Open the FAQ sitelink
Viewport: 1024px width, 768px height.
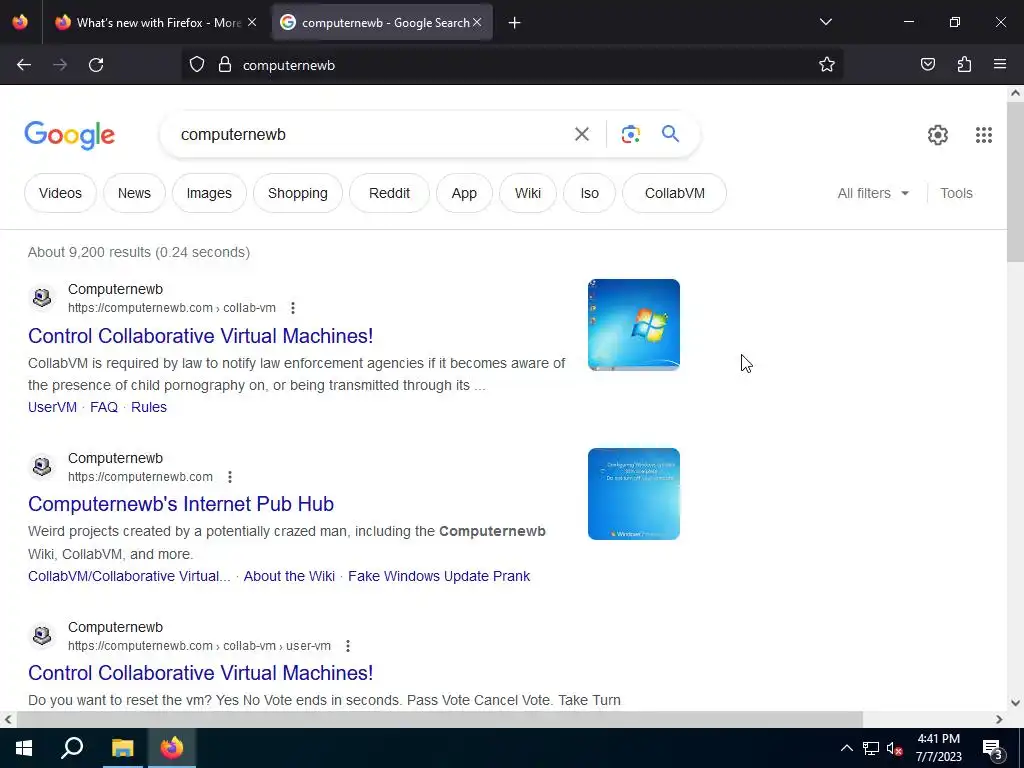[x=104, y=407]
